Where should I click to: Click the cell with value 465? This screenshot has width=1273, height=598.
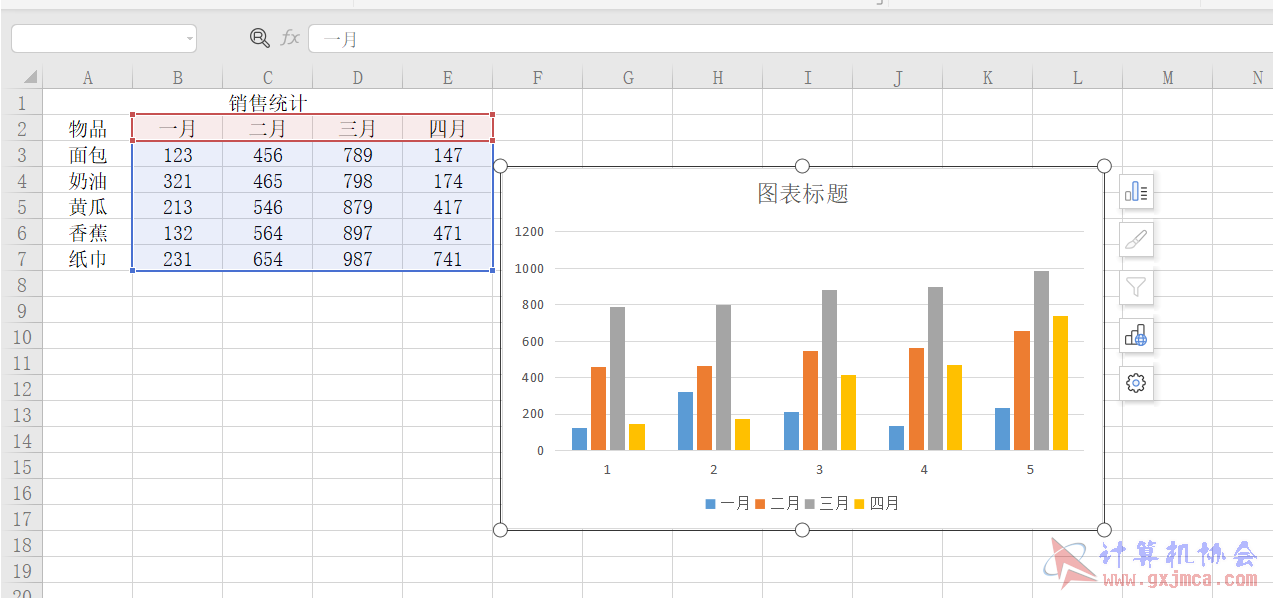(x=267, y=181)
